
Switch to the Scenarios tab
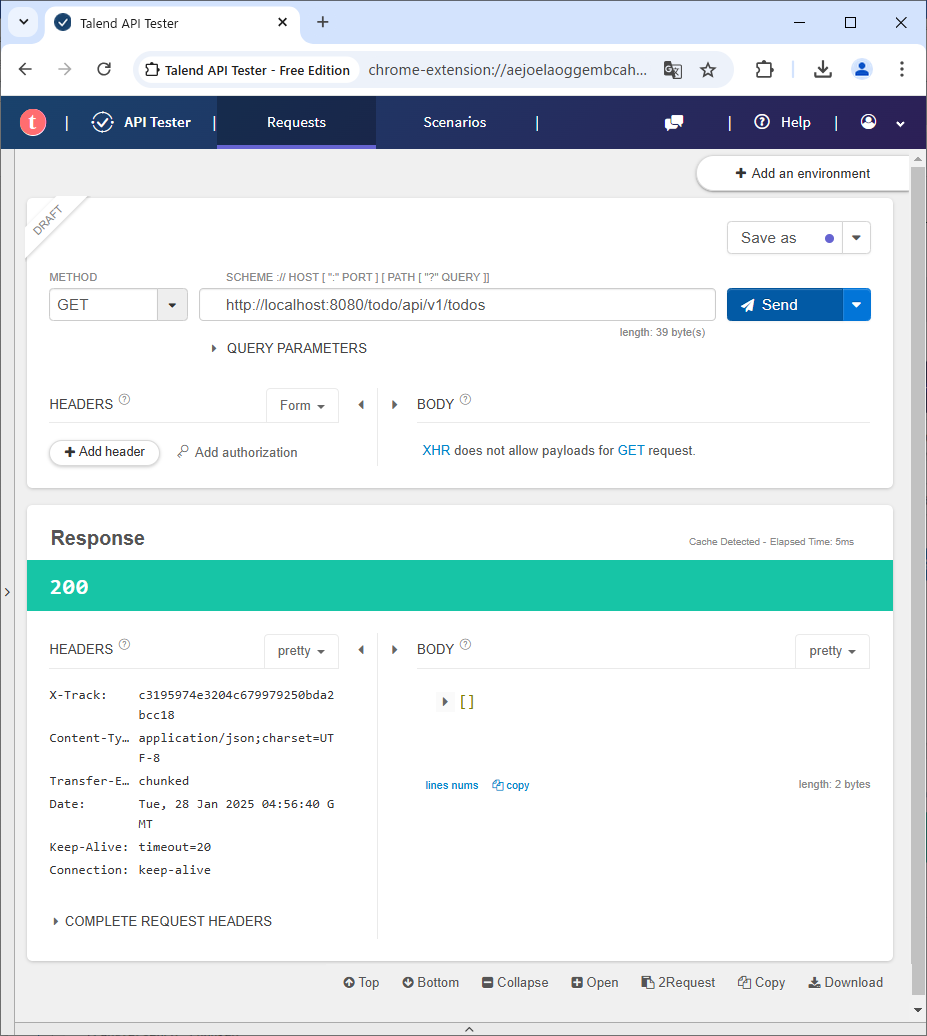(x=454, y=122)
